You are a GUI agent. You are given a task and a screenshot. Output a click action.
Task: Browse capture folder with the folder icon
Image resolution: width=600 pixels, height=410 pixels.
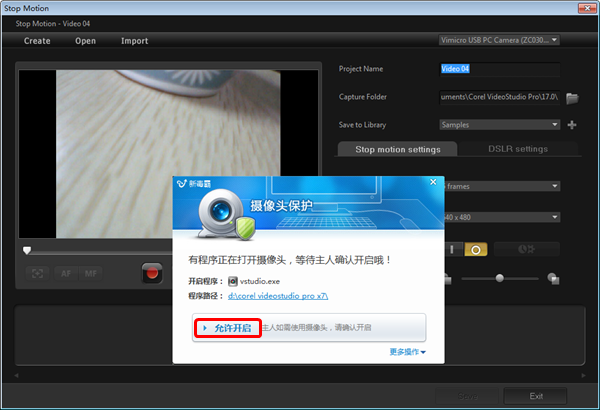pyautogui.click(x=572, y=98)
